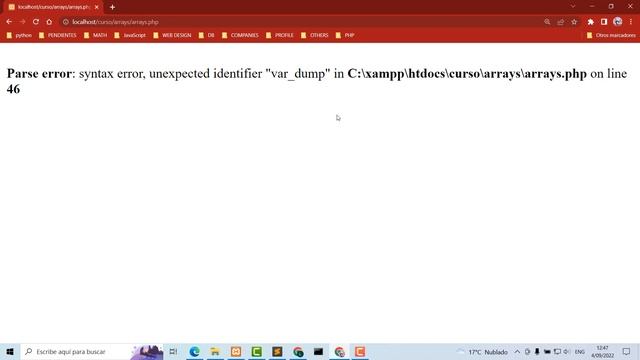
Task: Minimize the Chrome window
Action: [x=592, y=7]
